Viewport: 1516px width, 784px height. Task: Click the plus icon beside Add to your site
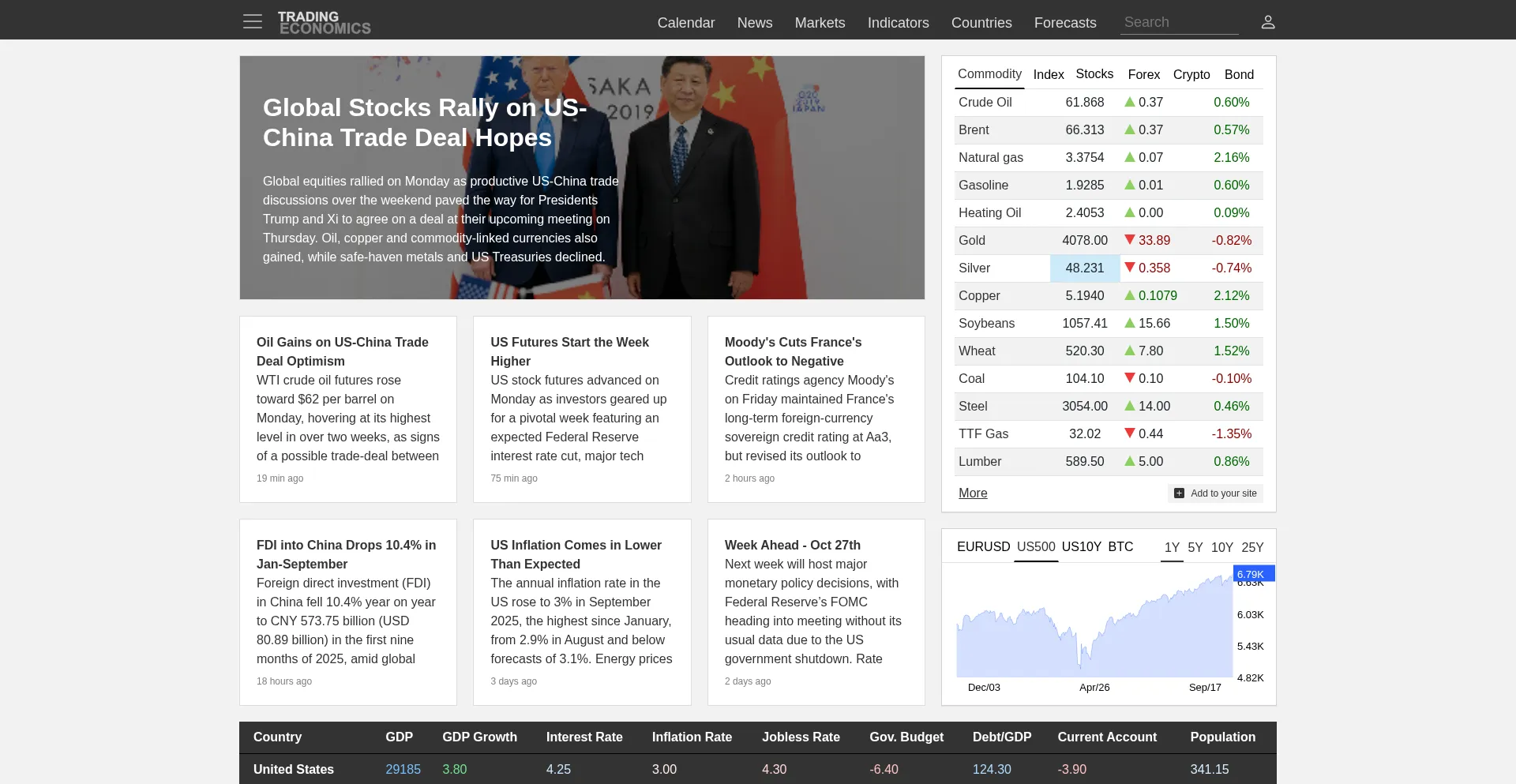(x=1179, y=493)
